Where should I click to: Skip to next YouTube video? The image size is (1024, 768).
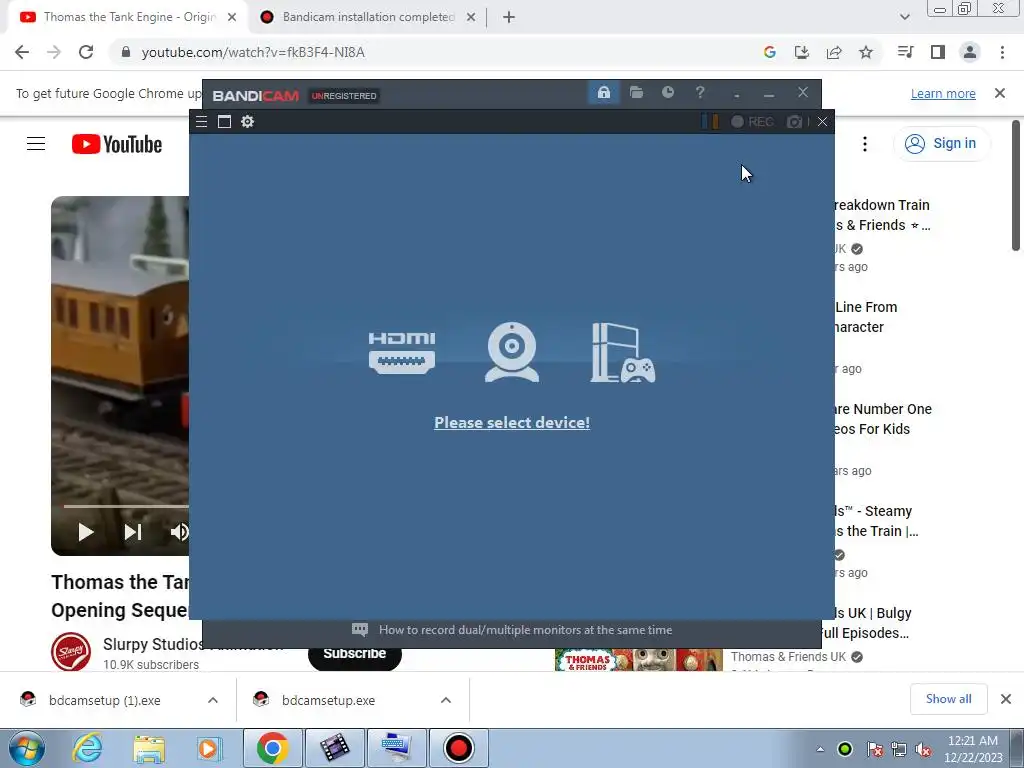pos(133,532)
